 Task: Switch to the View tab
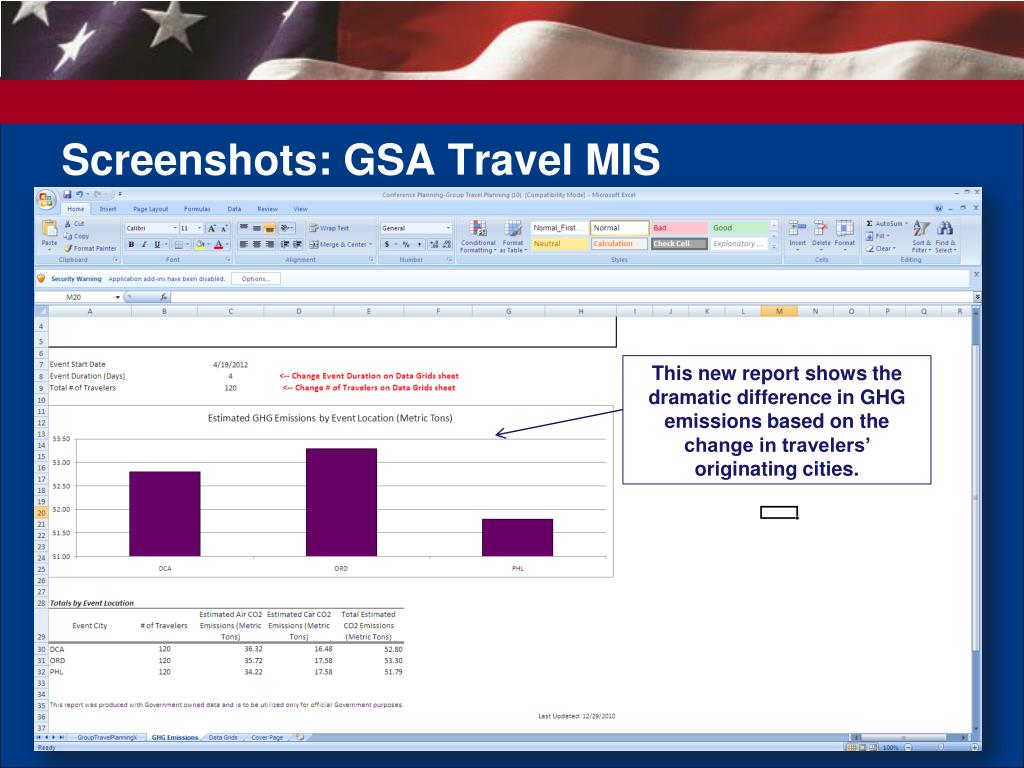[300, 209]
